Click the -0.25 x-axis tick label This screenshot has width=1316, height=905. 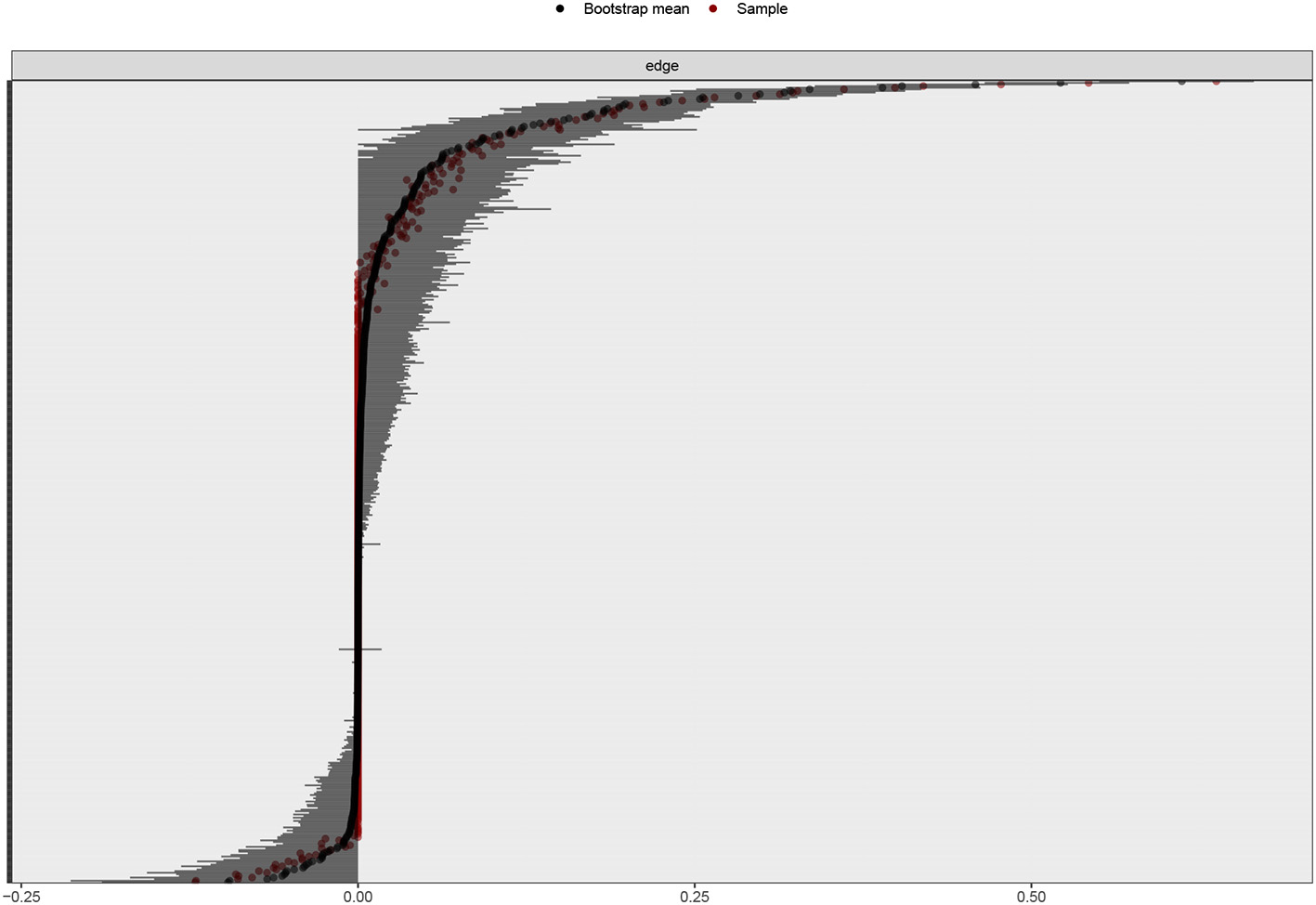pyautogui.click(x=20, y=897)
